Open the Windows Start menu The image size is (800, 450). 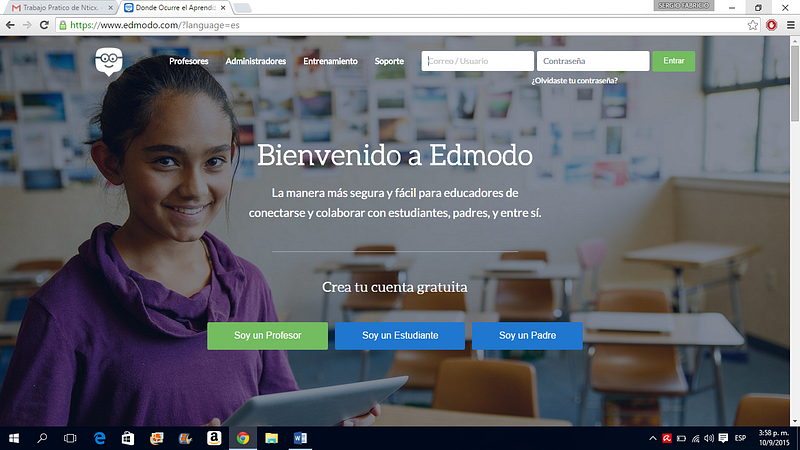pos(14,438)
